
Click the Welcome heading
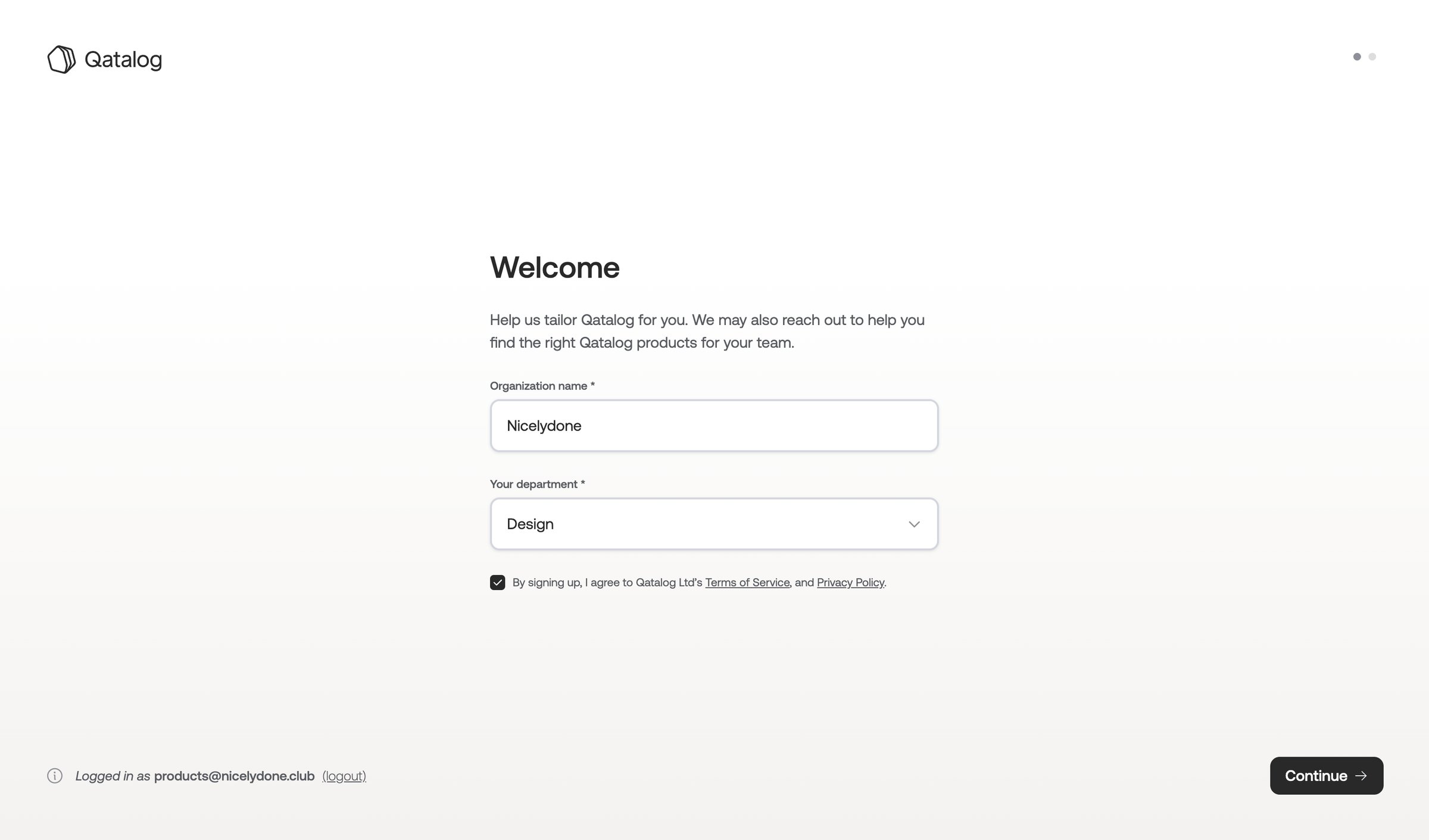click(555, 267)
